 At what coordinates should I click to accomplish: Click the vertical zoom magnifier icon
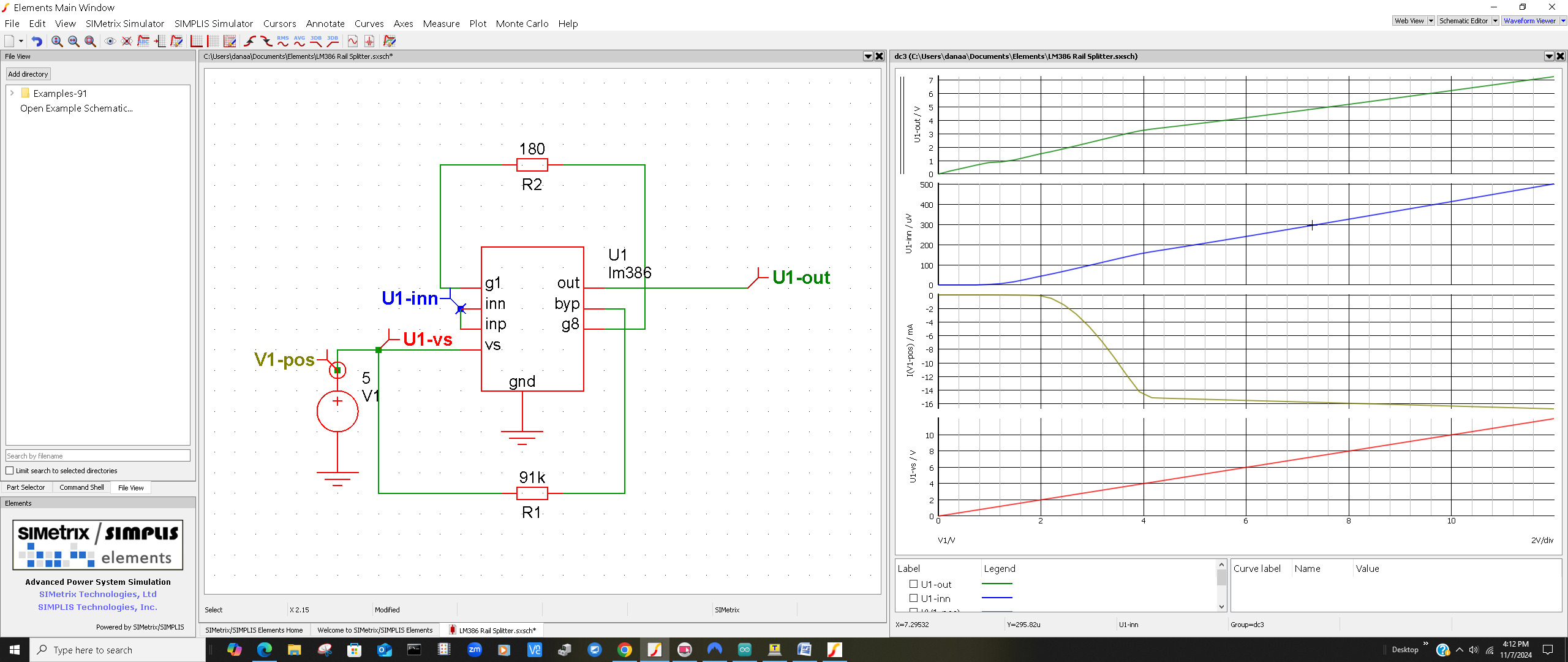click(57, 41)
